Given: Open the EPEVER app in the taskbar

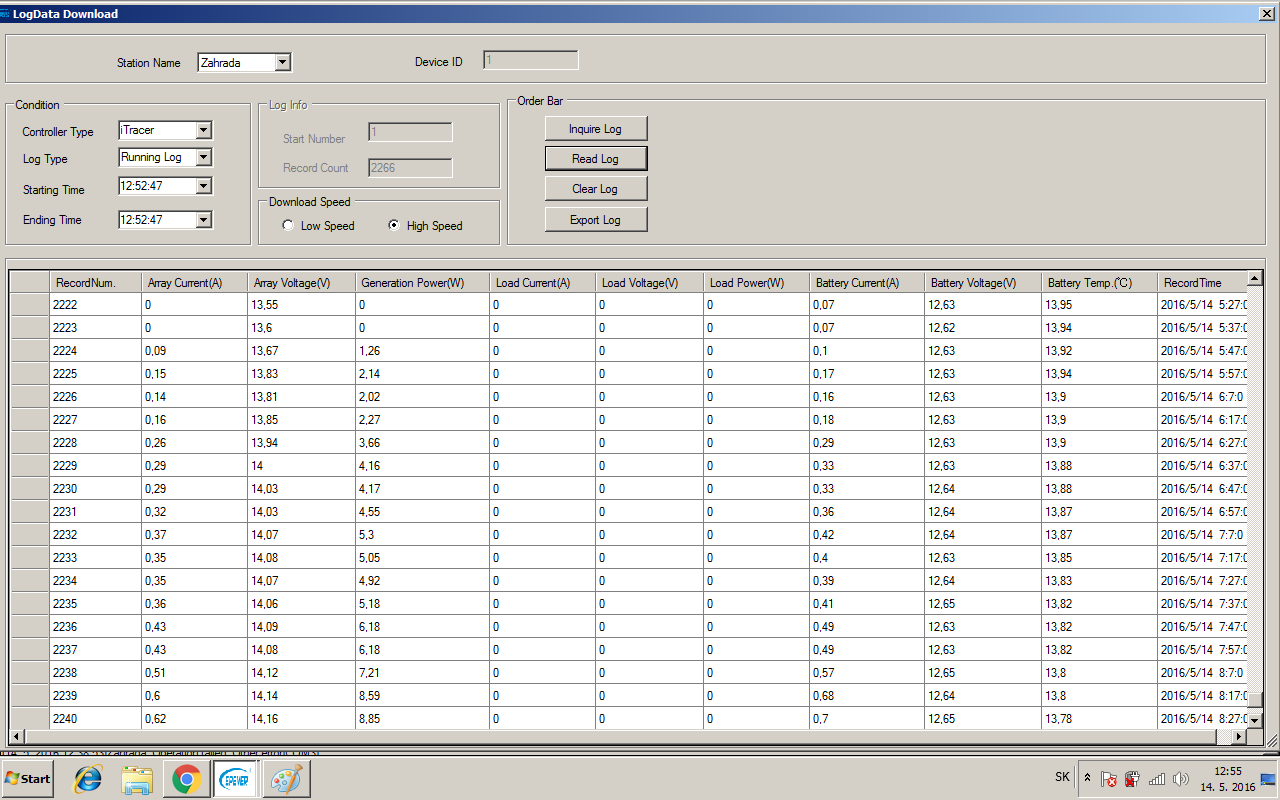Looking at the screenshot, I should pos(237,778).
